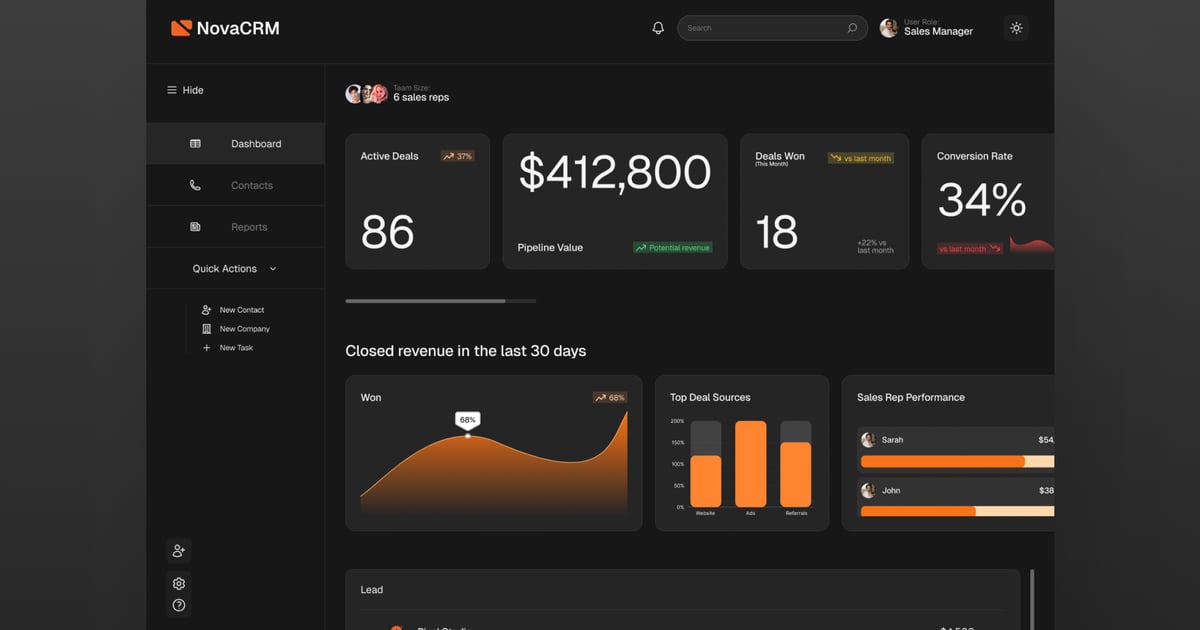The height and width of the screenshot is (630, 1200).
Task: Select the New Contact quick action
Action: [x=242, y=310]
